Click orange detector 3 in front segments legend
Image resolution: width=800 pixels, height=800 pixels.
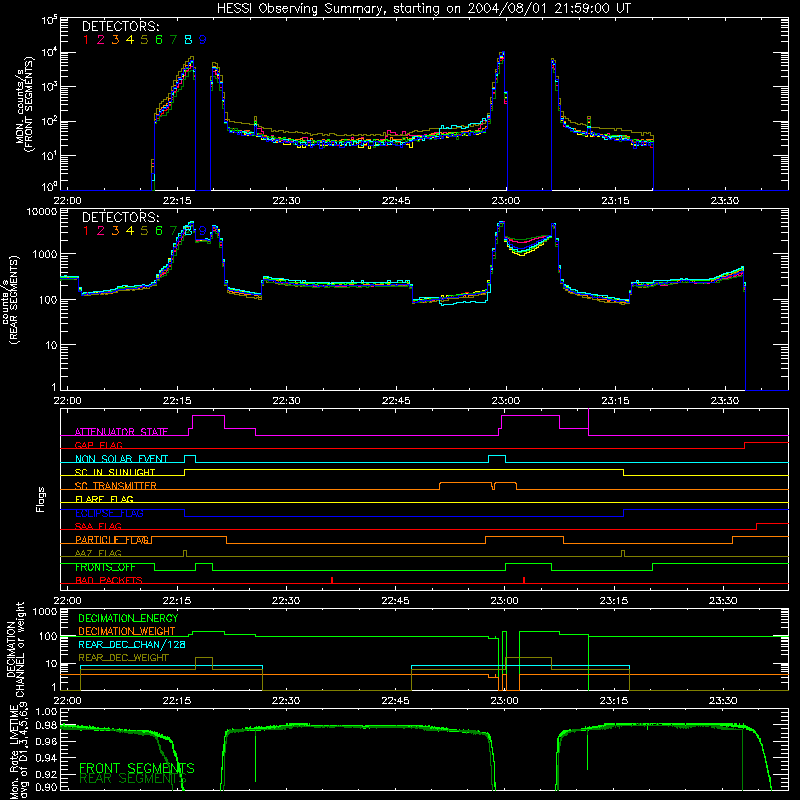coord(115,40)
